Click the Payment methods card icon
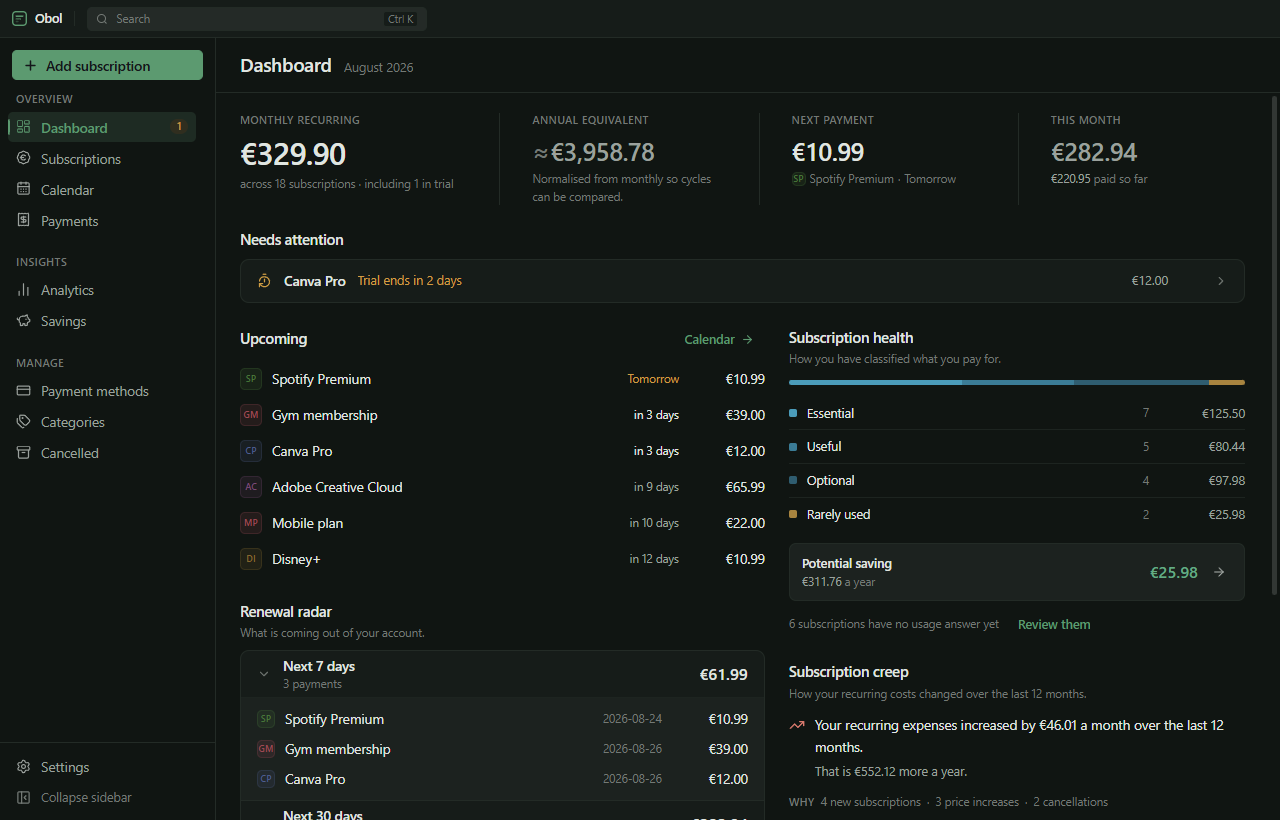 click(x=24, y=390)
